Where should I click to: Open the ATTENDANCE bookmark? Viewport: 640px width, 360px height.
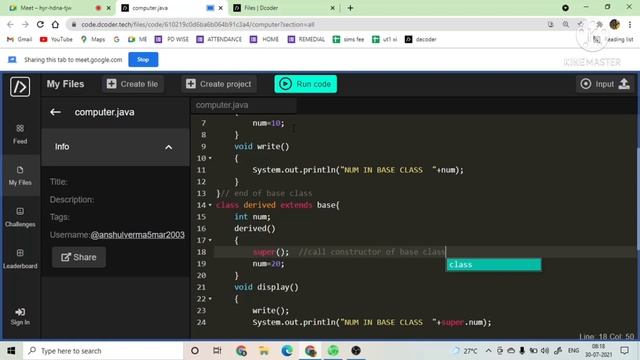tap(219, 39)
